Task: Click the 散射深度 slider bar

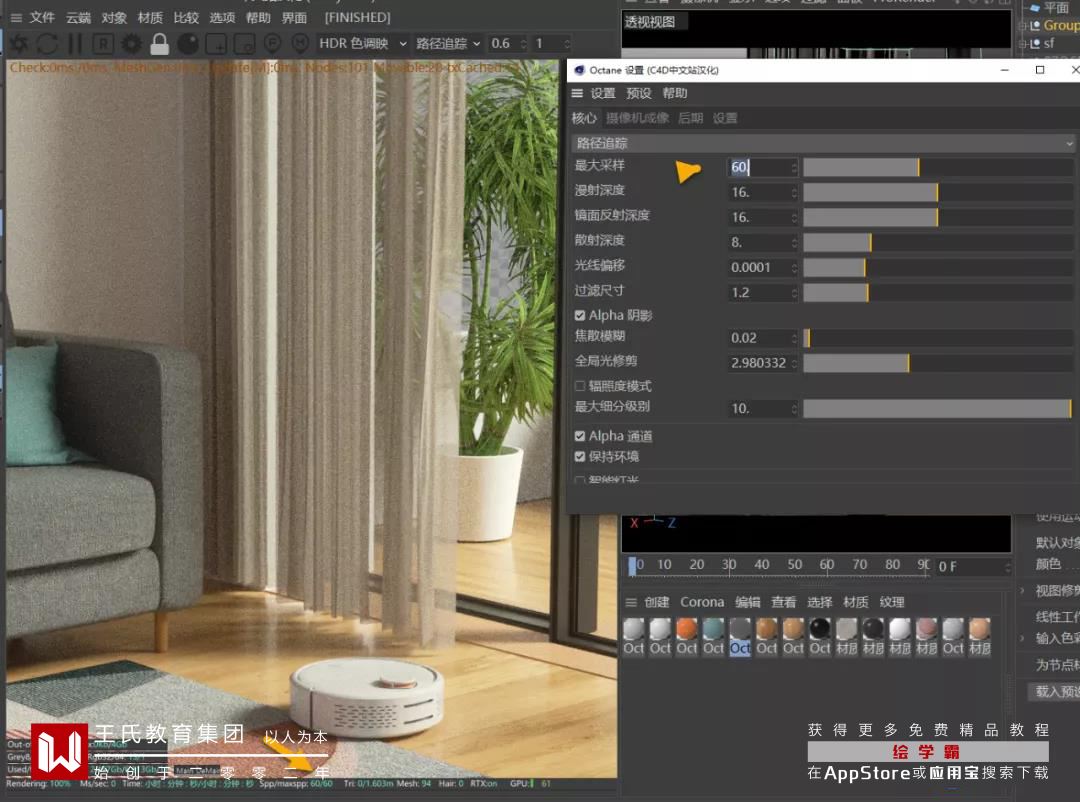Action: point(937,243)
